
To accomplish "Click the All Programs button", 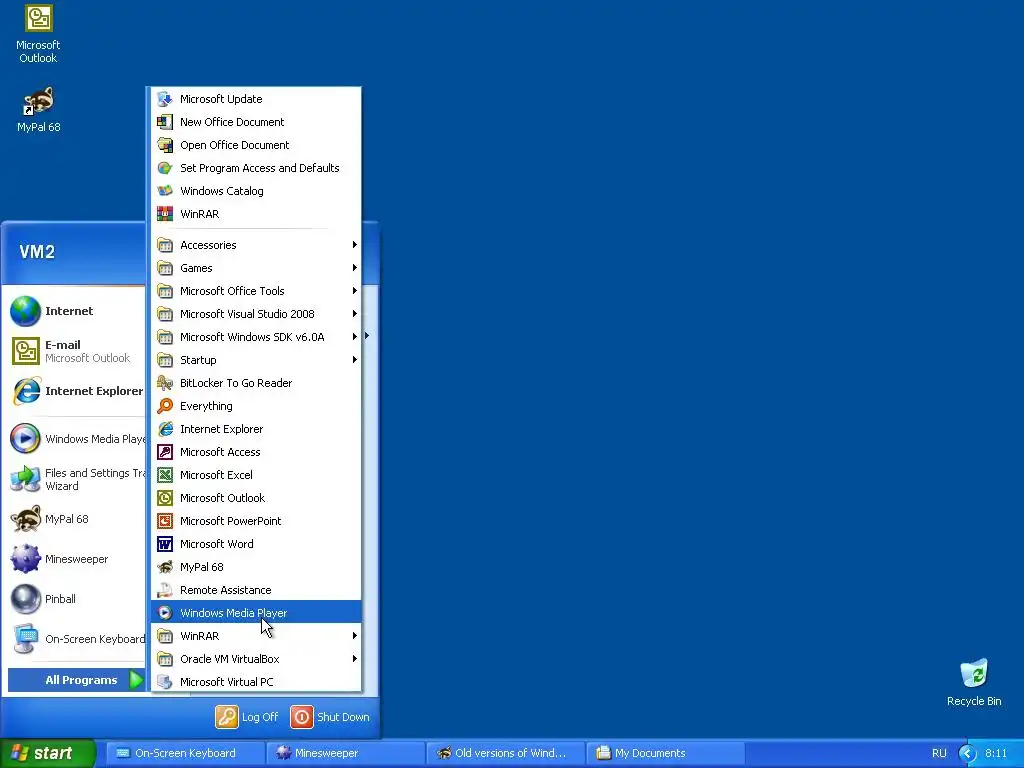I will coord(76,680).
